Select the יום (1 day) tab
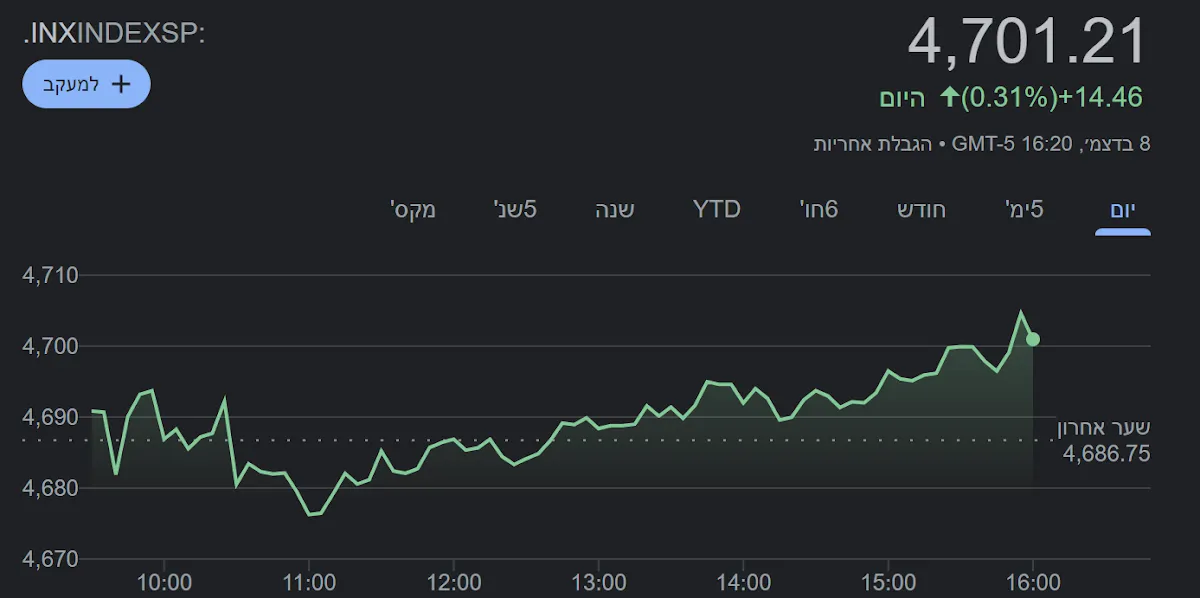Screen dimensions: 1200x598 coord(1122,209)
